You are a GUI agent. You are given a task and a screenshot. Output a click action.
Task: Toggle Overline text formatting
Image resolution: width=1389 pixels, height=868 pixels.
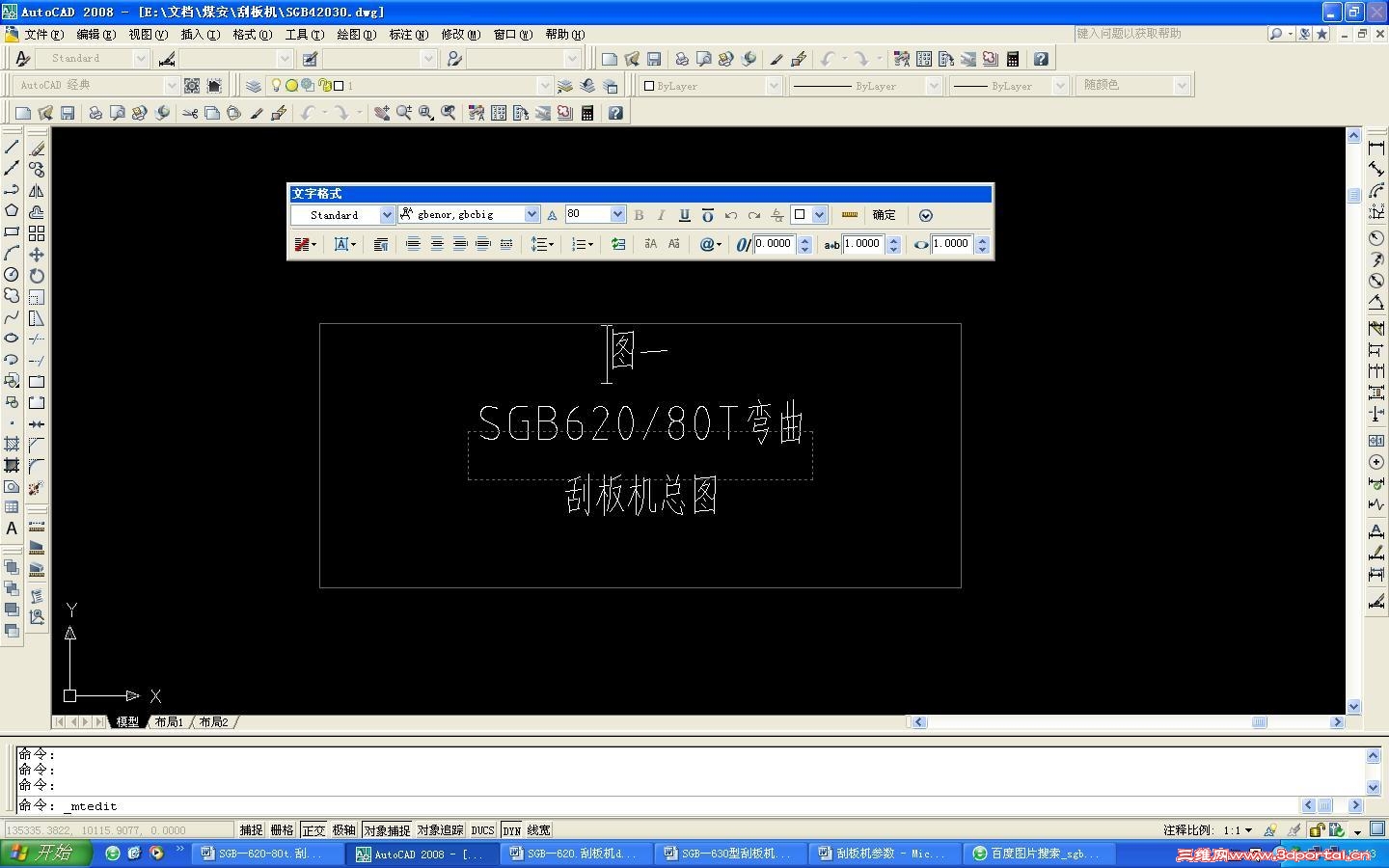coord(708,215)
